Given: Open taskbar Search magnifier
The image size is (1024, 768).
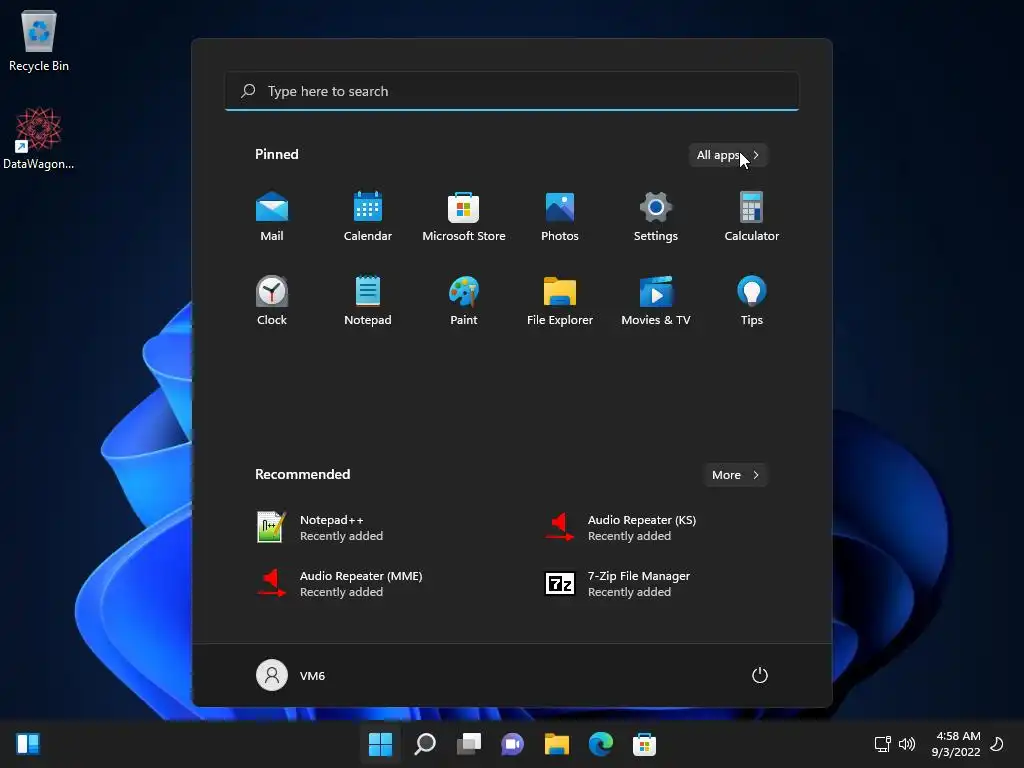Looking at the screenshot, I should 424,744.
